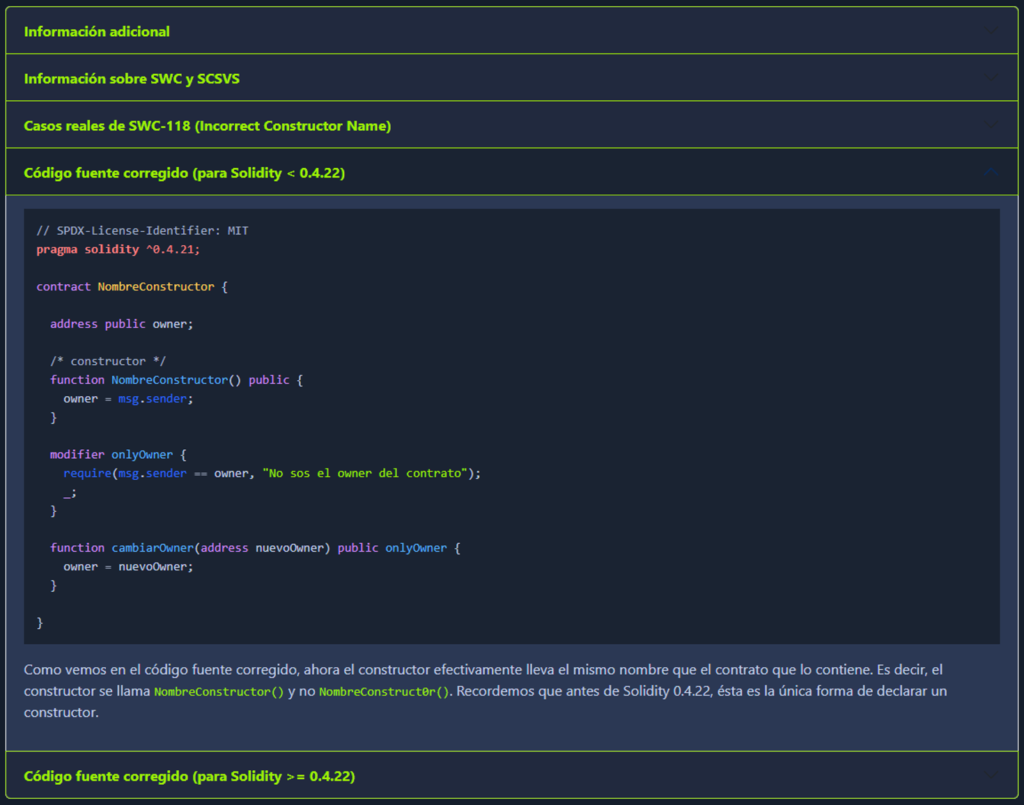Click the 'function cambiarOwner' declaration line
This screenshot has width=1024, height=805.
pos(255,548)
